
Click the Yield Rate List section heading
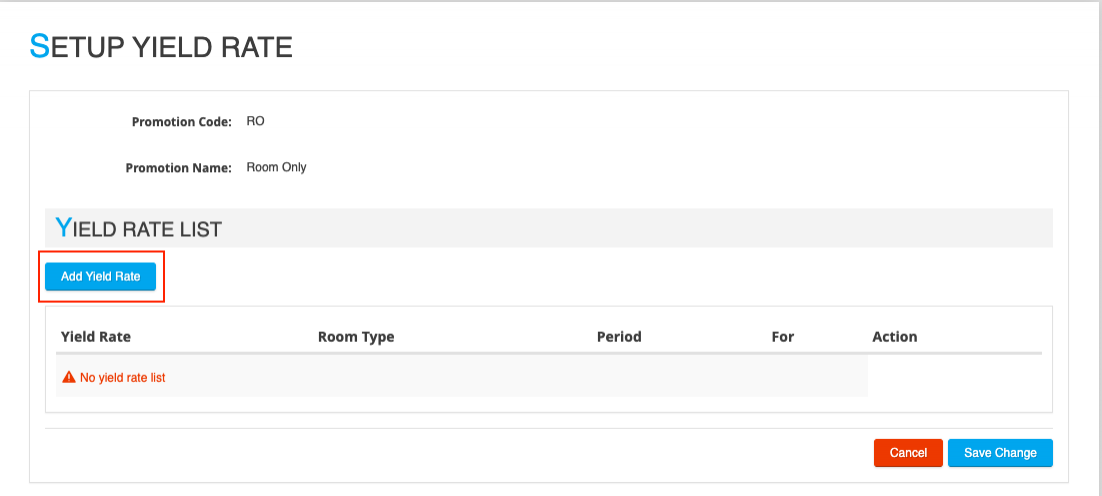tap(138, 229)
